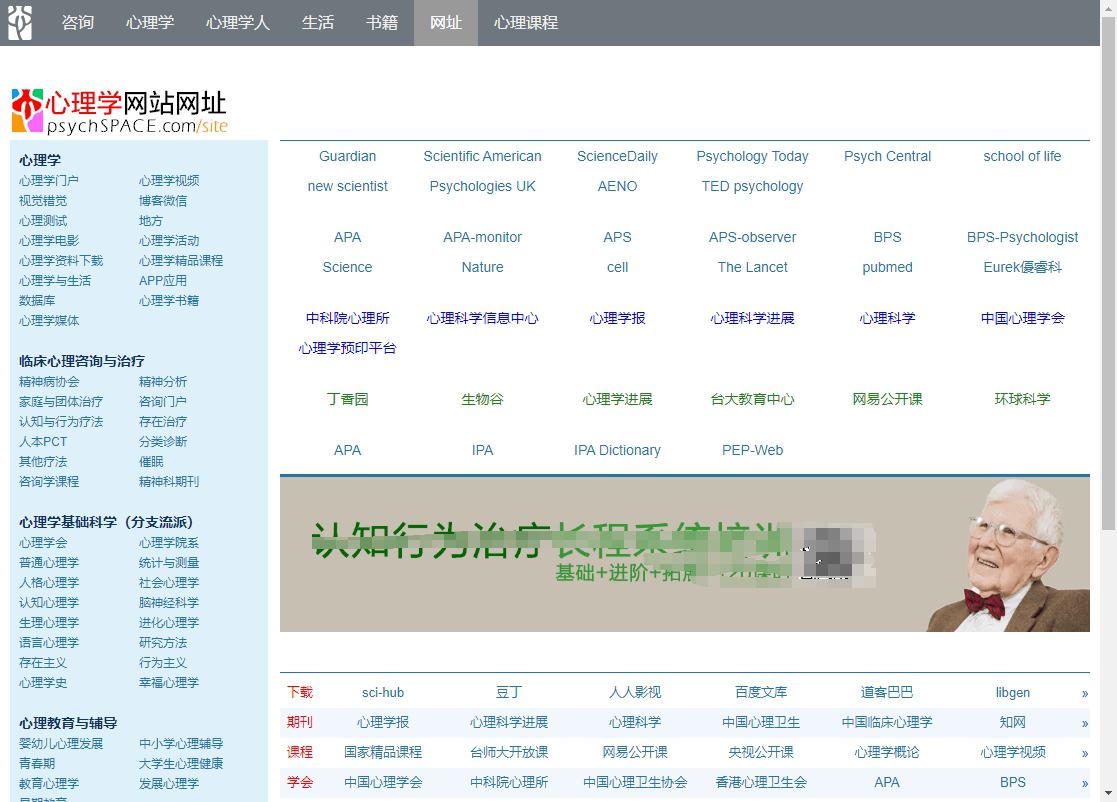
Task: Expand the 课程 row with » arrow
Action: (x=1084, y=753)
